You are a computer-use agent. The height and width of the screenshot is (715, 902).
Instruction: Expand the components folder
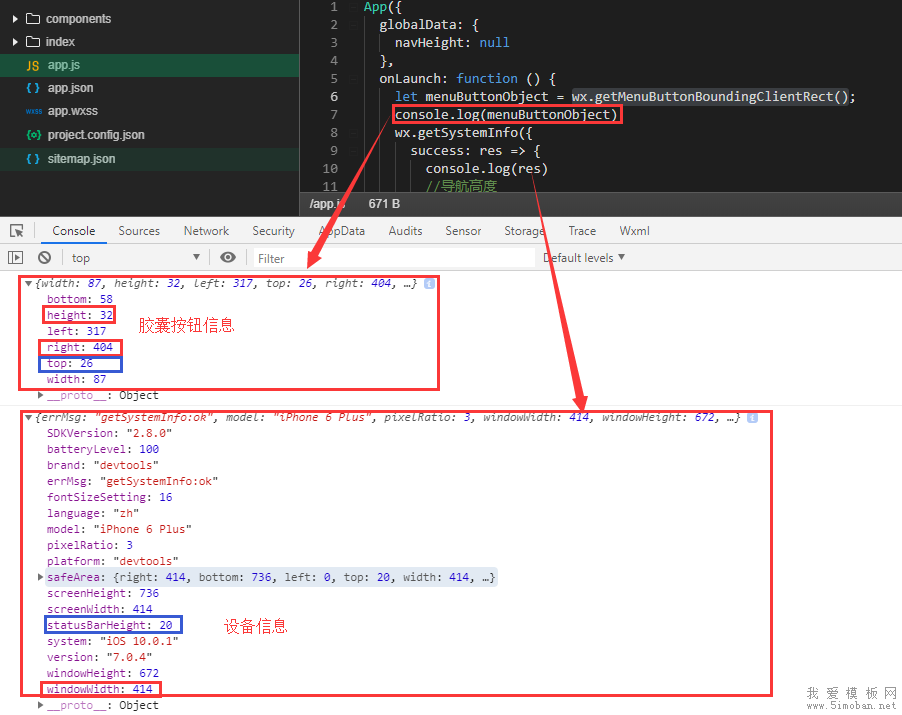point(15,19)
